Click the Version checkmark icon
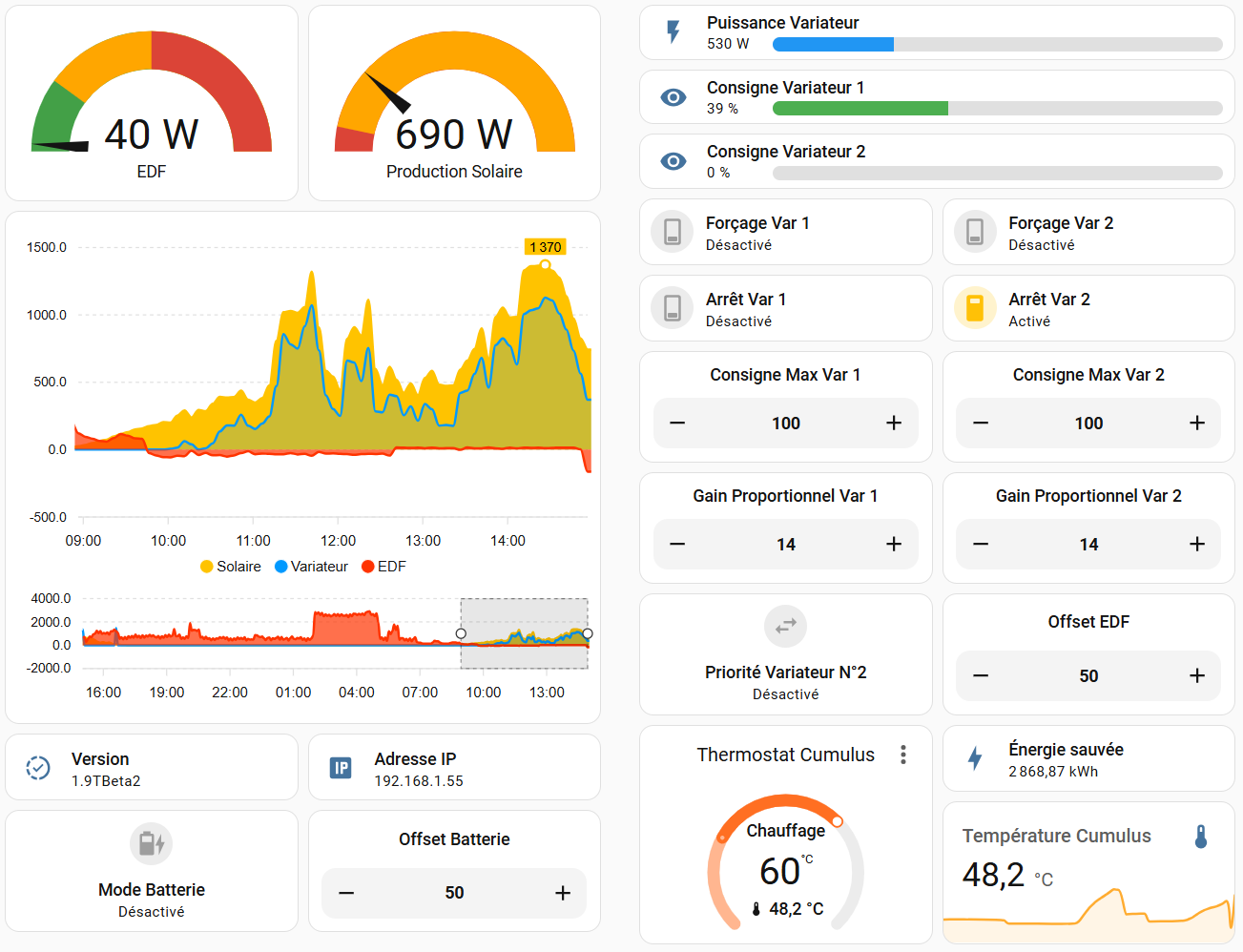Image resolution: width=1243 pixels, height=952 pixels. point(38,768)
